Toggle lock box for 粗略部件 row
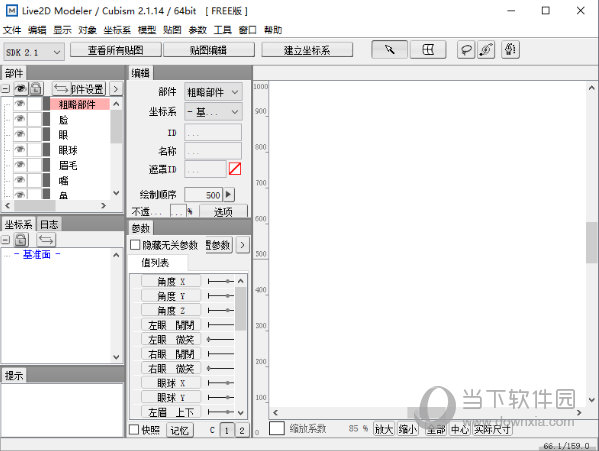Screen dimensions: 599x451 [35, 104]
